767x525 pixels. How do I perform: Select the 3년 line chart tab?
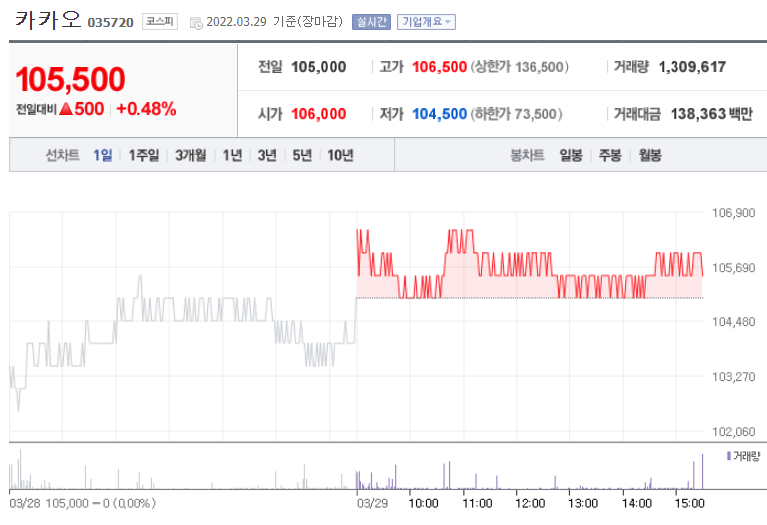point(268,156)
